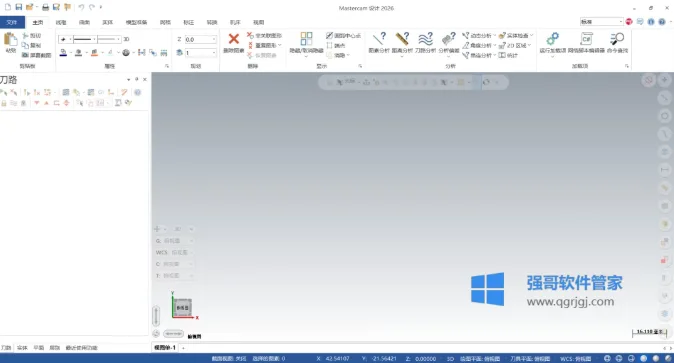Click the 隐藏/取消隐藏 four-squares icon
The height and width of the screenshot is (363, 674).
[306, 39]
